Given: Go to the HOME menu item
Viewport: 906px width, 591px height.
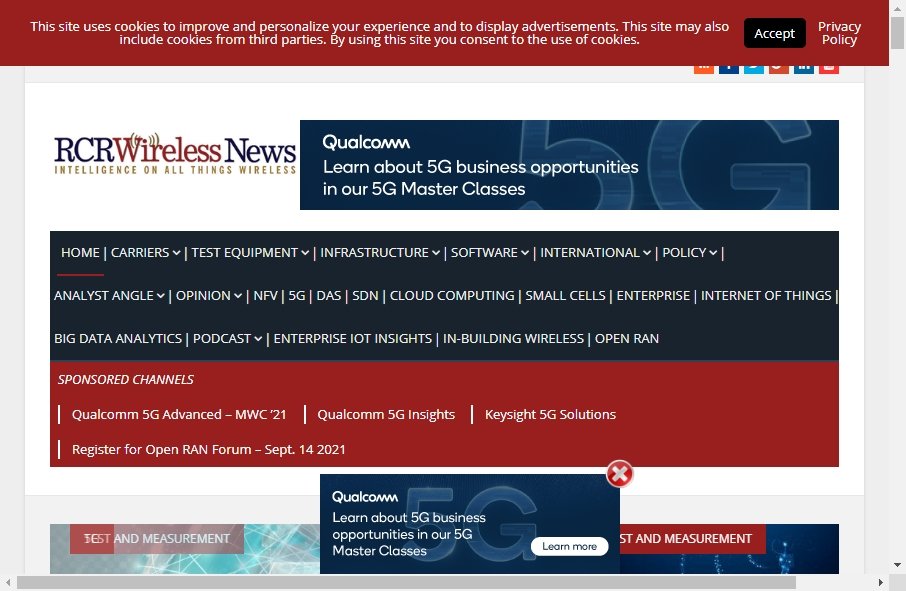Looking at the screenshot, I should click(x=80, y=252).
